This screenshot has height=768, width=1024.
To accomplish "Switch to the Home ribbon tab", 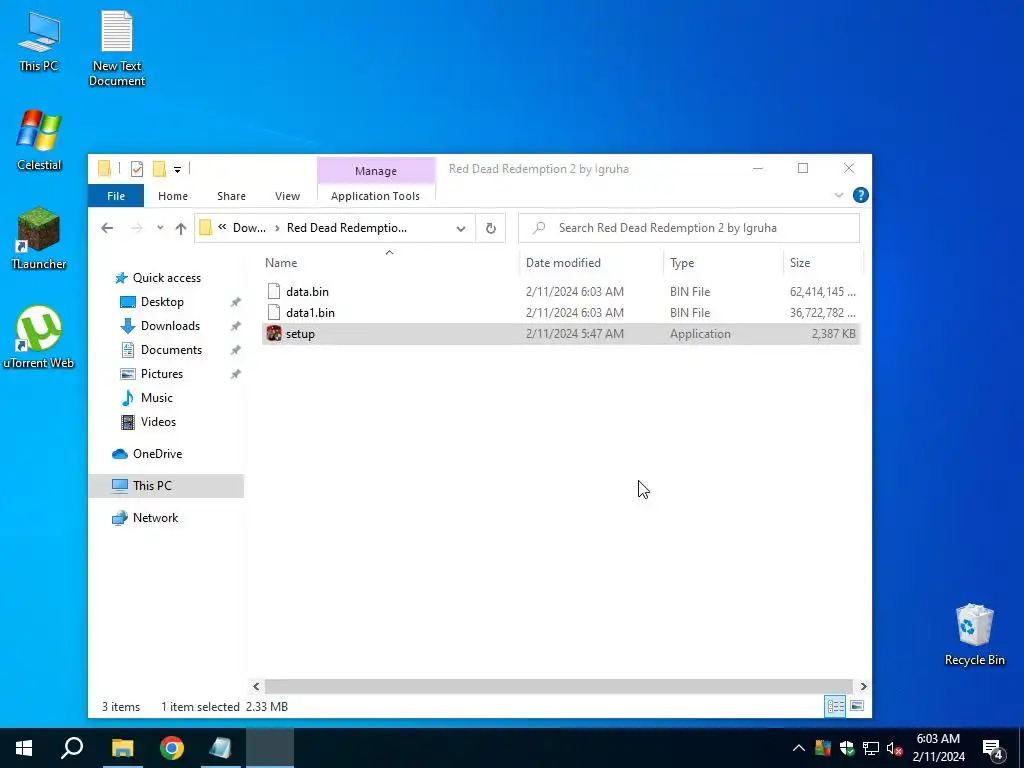I will (173, 196).
